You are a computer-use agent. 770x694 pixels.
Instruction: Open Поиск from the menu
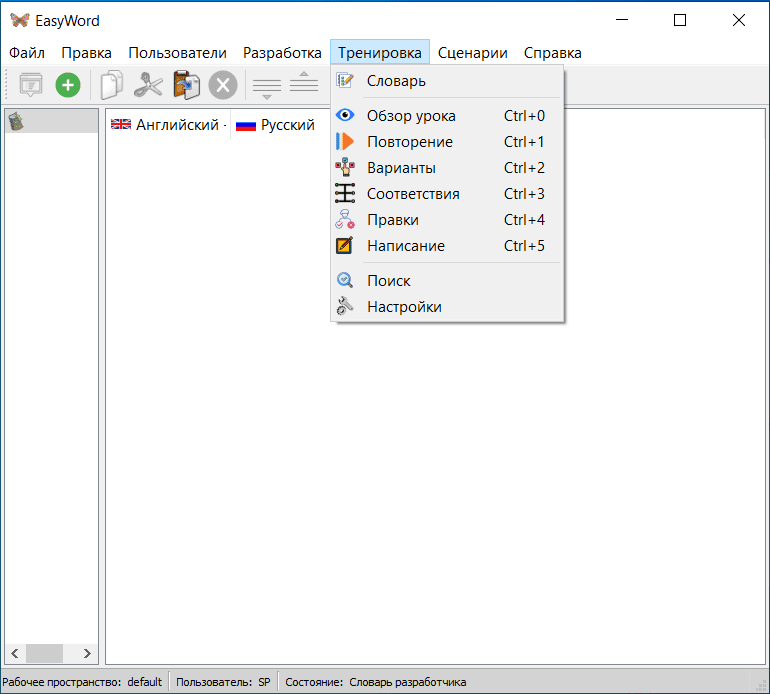tap(447, 280)
